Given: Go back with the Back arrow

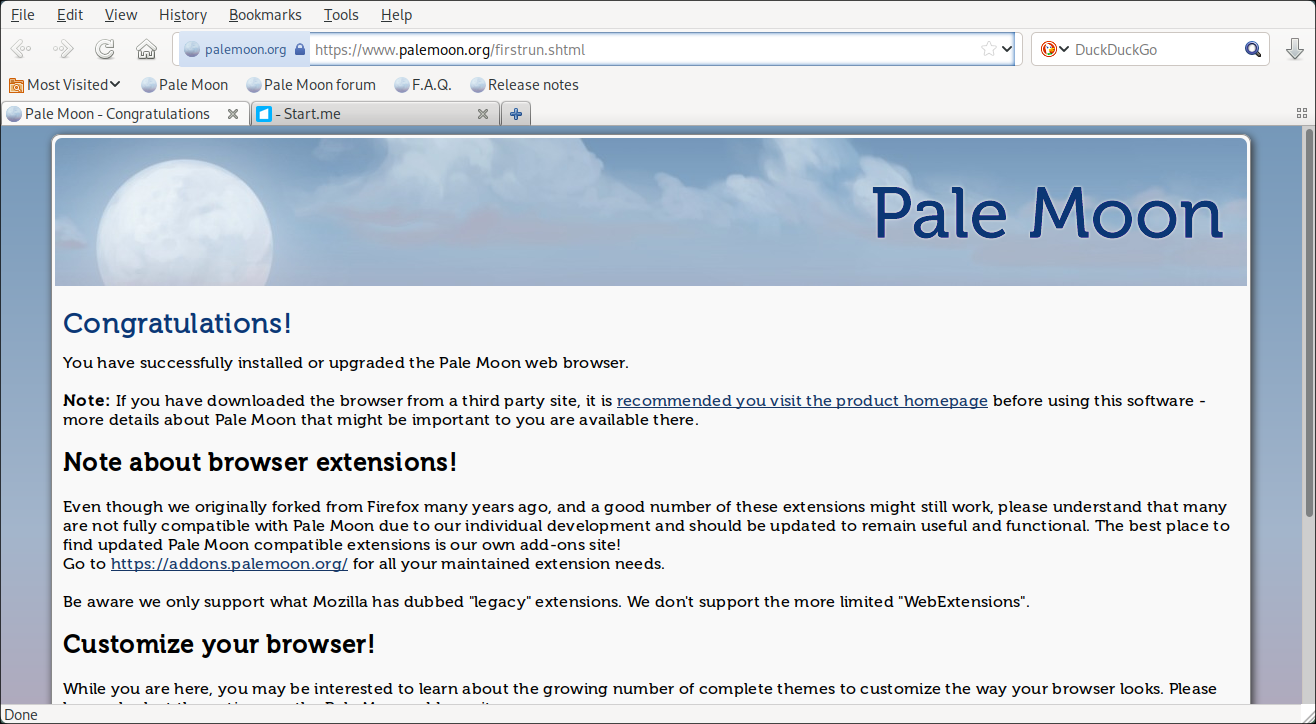Looking at the screenshot, I should point(21,49).
